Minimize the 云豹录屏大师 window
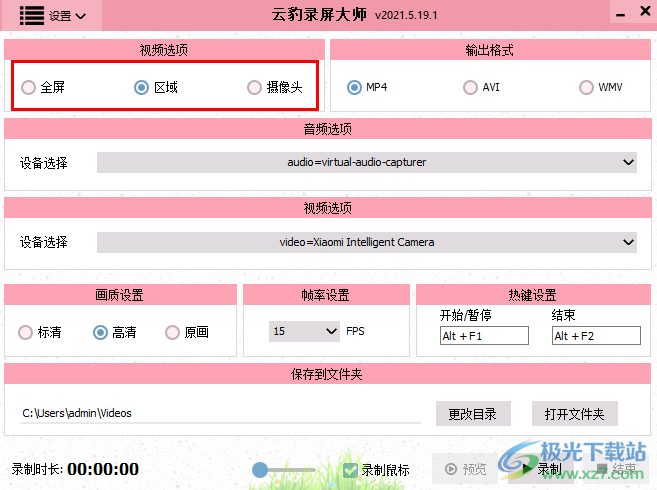 pos(621,15)
